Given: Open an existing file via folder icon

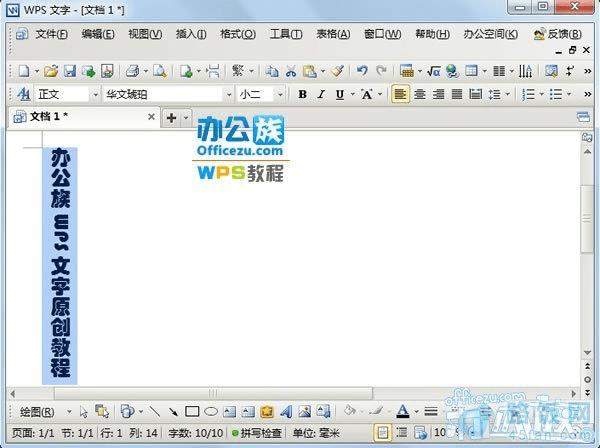Looking at the screenshot, I should pos(51,71).
